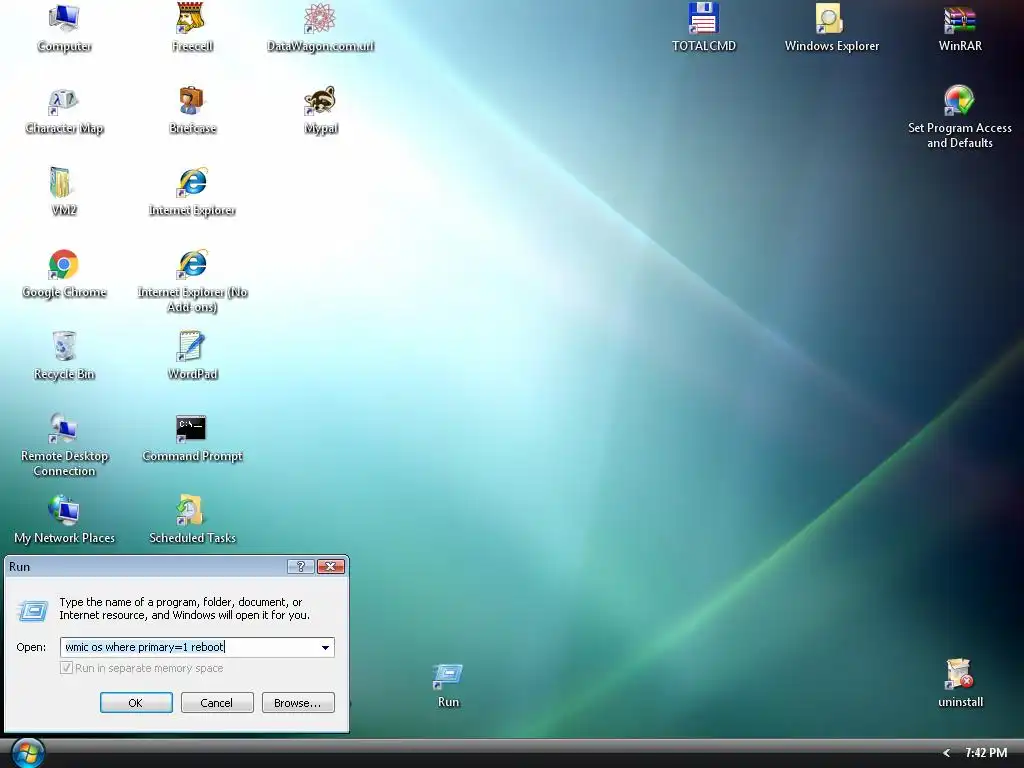Expand hidden tray icons with the arrow
This screenshot has height=768, width=1024.
tap(946, 753)
